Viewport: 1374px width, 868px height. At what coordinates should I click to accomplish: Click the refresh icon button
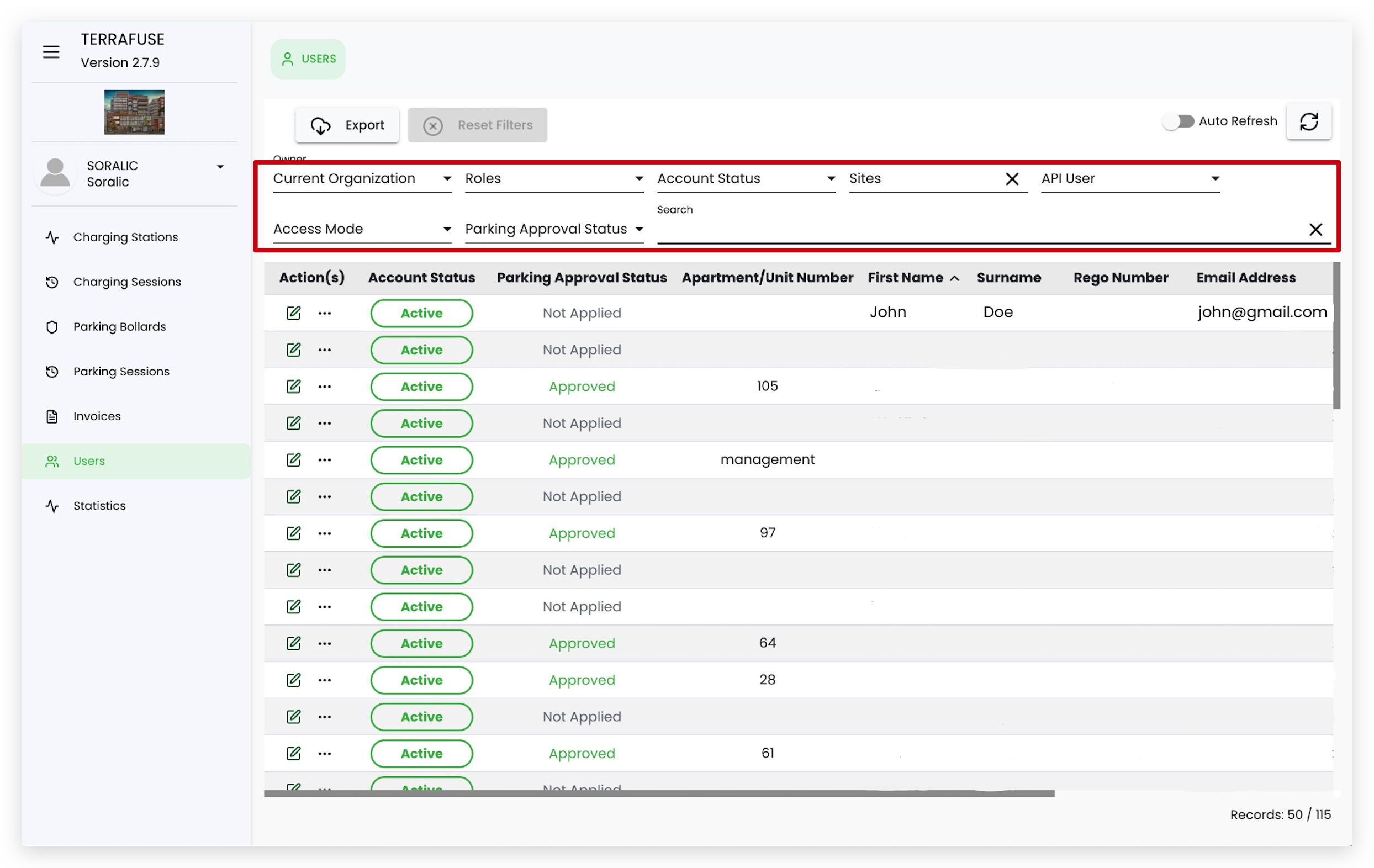[x=1308, y=121]
